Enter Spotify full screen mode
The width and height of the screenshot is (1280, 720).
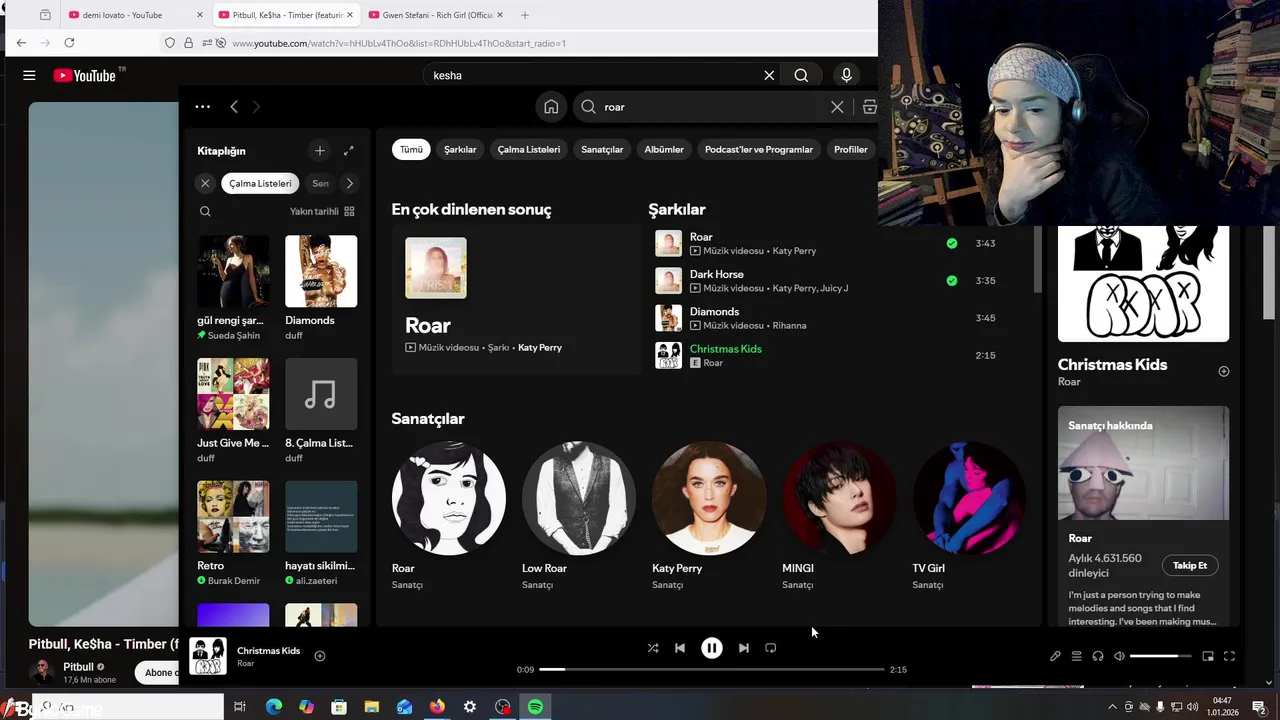[1230, 656]
